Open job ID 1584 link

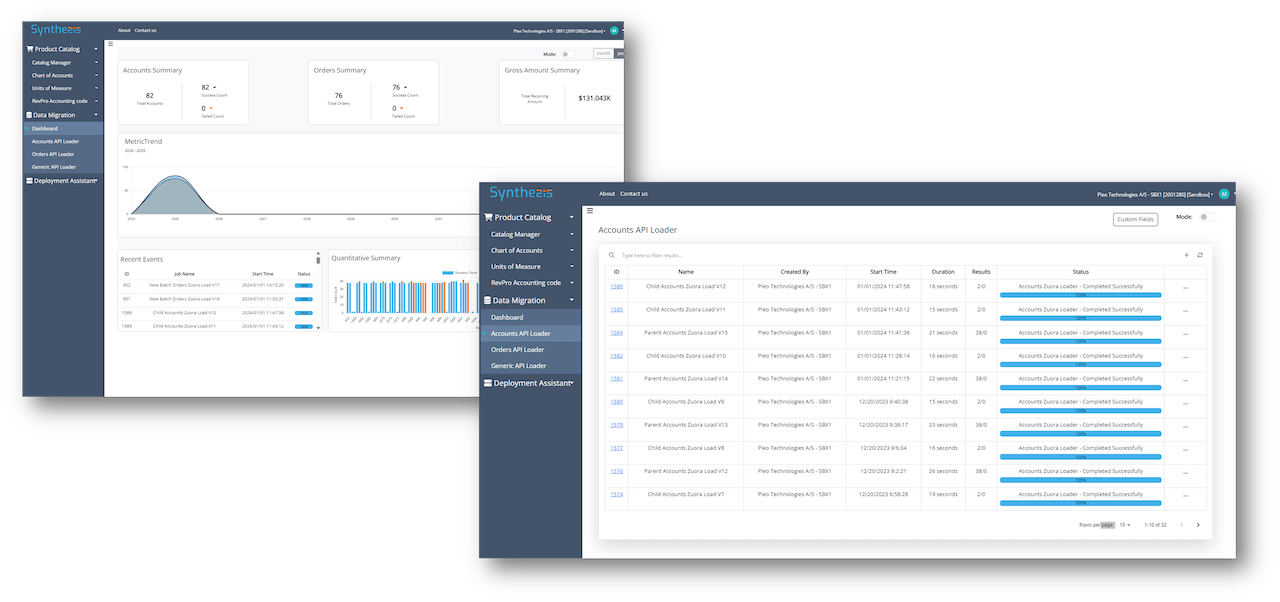[x=617, y=333]
